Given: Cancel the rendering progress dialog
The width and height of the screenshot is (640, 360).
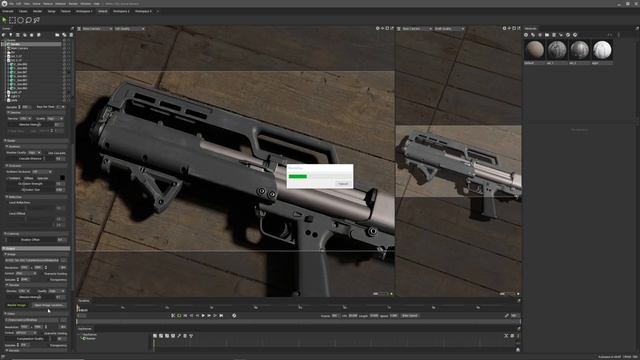Looking at the screenshot, I should click(x=343, y=184).
